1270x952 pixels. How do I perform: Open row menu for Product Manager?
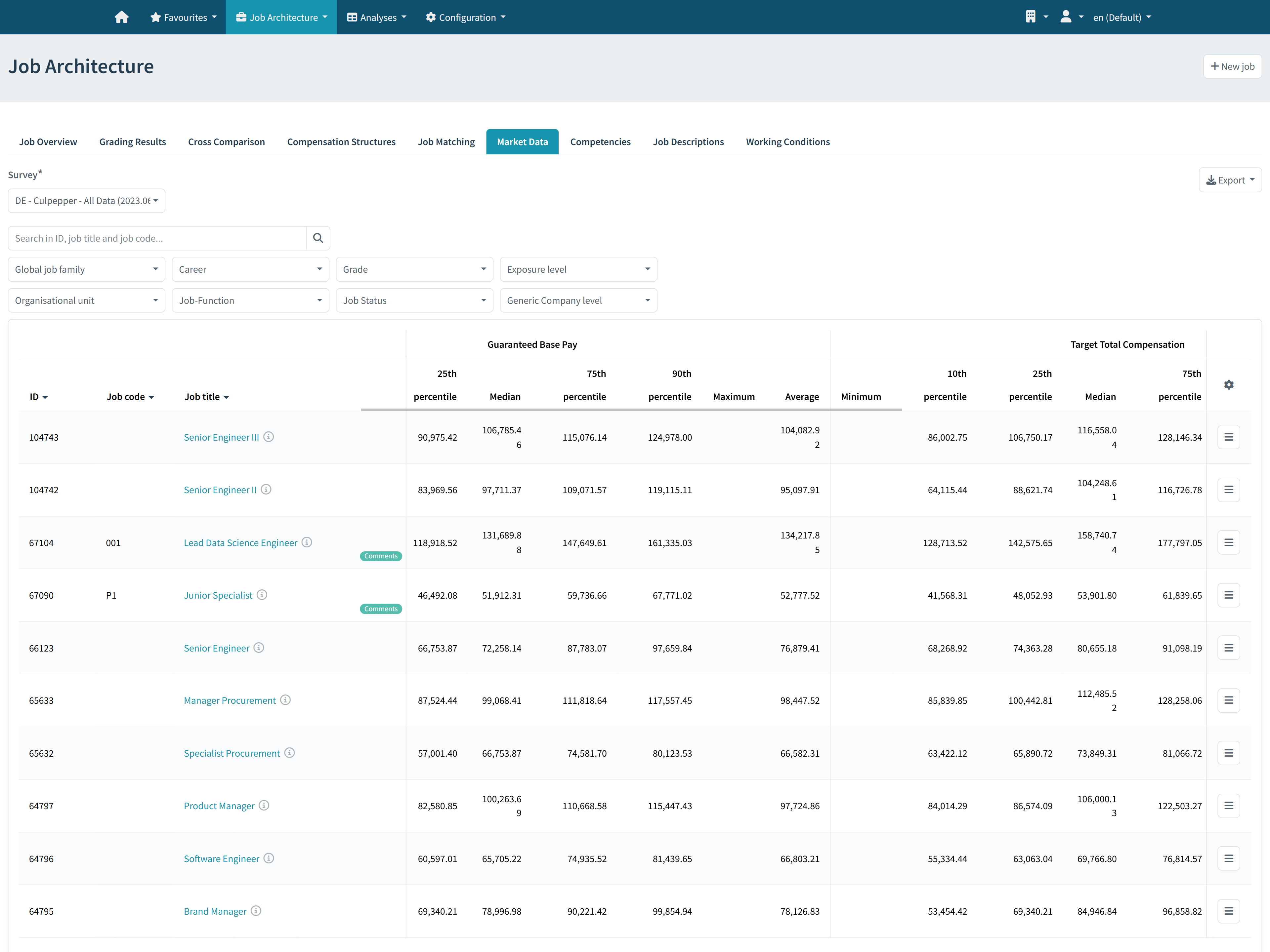pos(1228,806)
